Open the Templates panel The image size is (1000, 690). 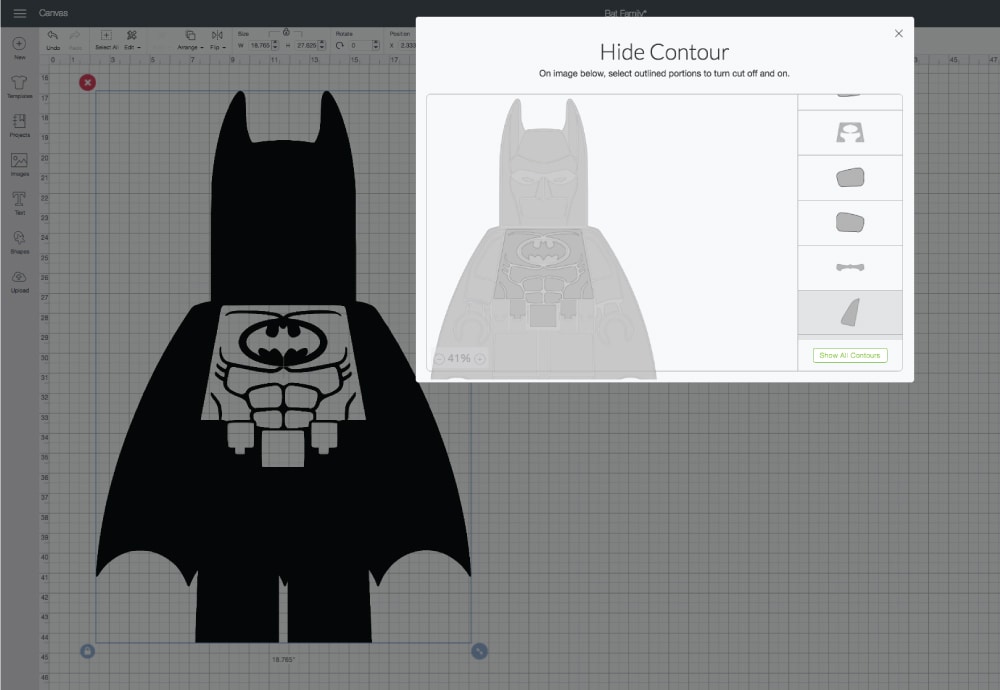[x=19, y=83]
